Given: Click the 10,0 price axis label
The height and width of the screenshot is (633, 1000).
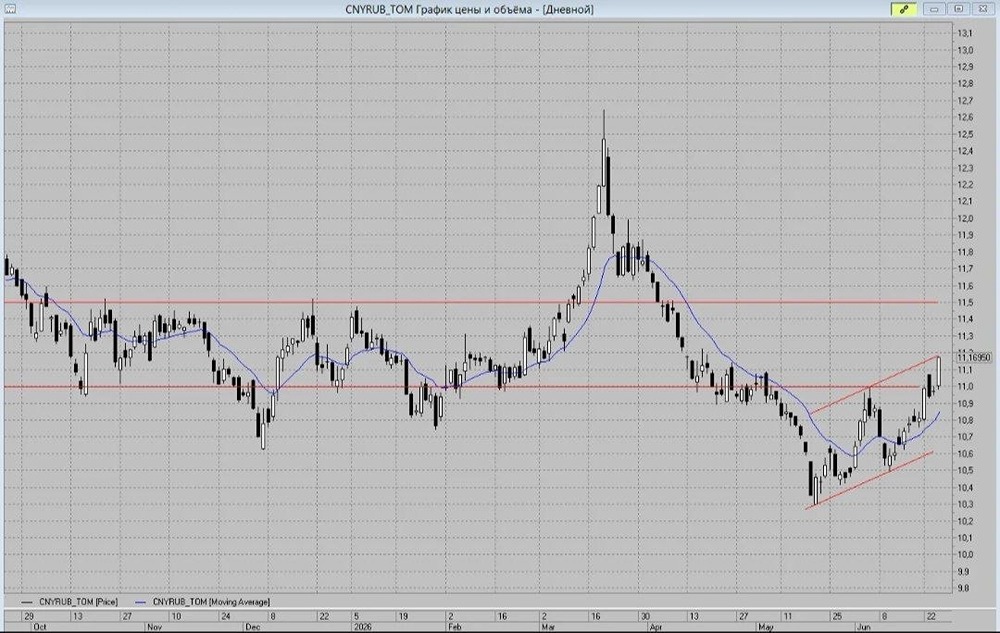Looking at the screenshot, I should (964, 555).
